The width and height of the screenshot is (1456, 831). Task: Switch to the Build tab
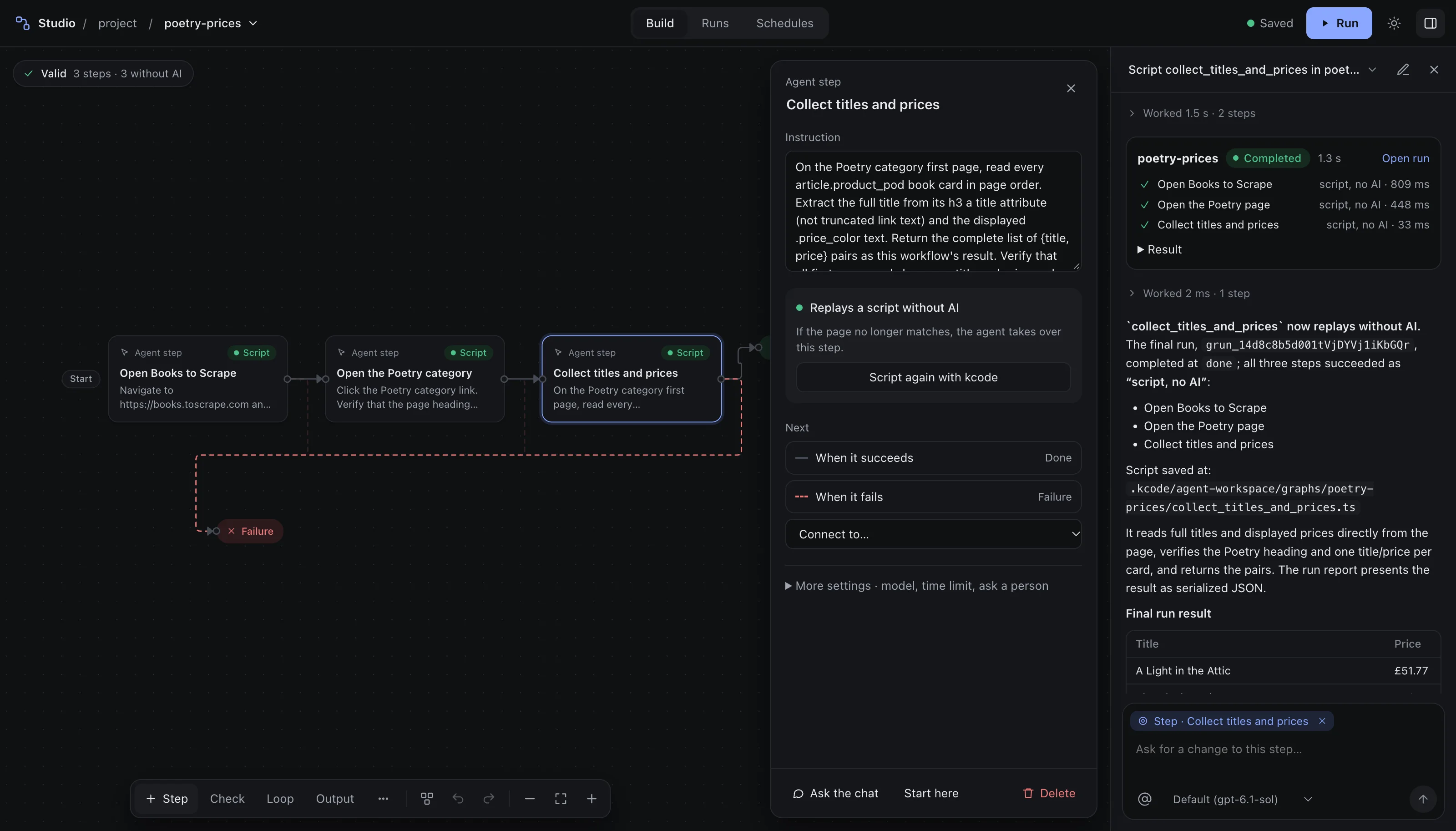tap(660, 23)
